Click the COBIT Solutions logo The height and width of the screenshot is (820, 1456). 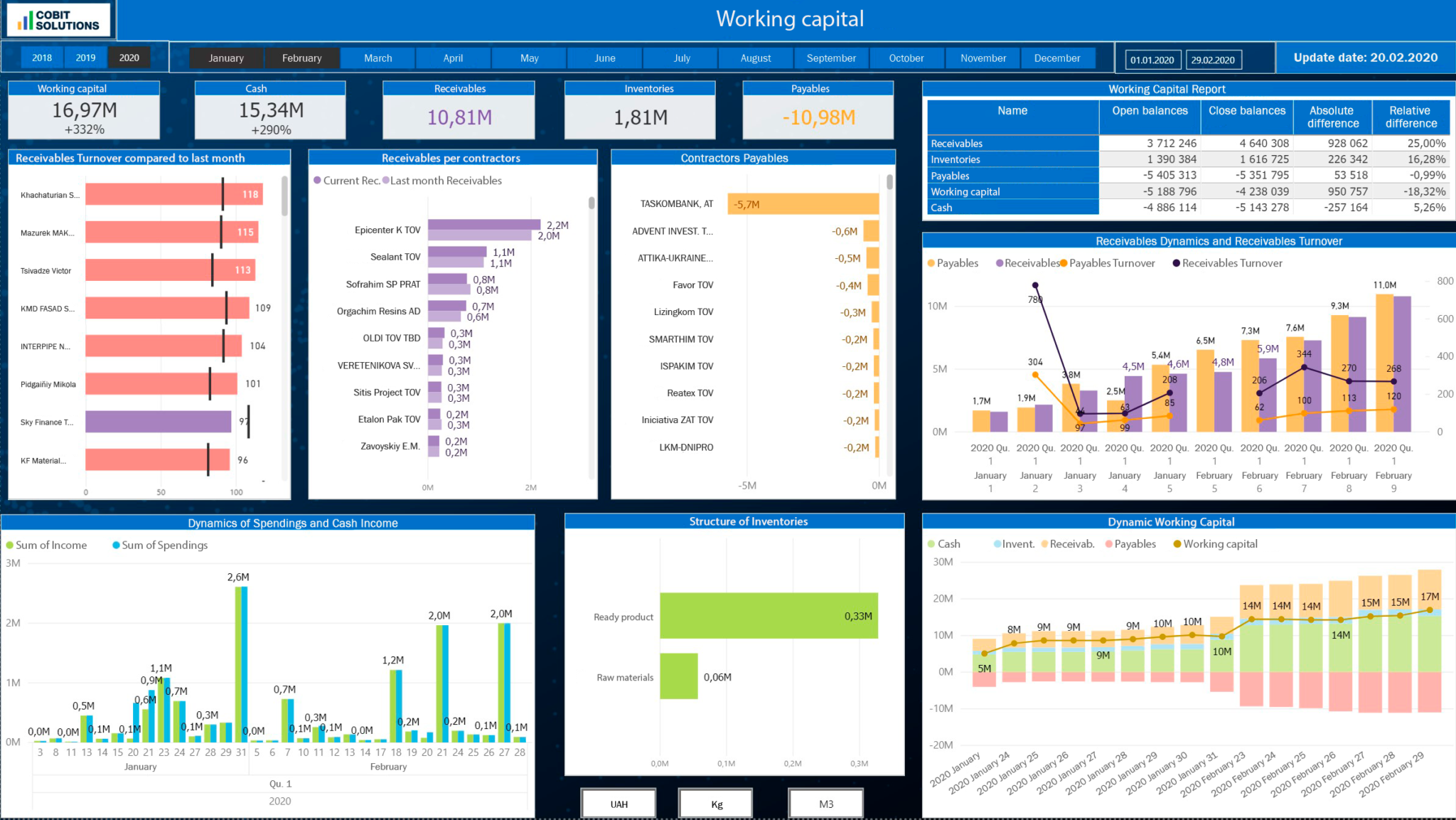coord(60,19)
